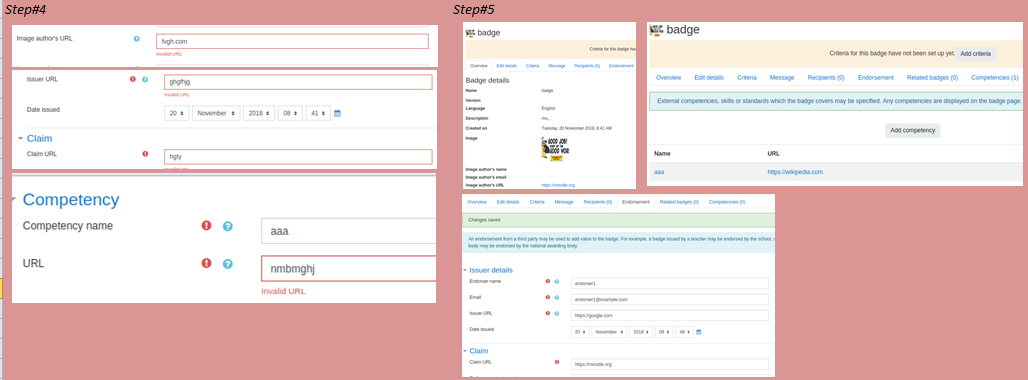Image resolution: width=1028 pixels, height=380 pixels.
Task: Click Issuer URL field containing ghgfhjg
Action: [298, 82]
